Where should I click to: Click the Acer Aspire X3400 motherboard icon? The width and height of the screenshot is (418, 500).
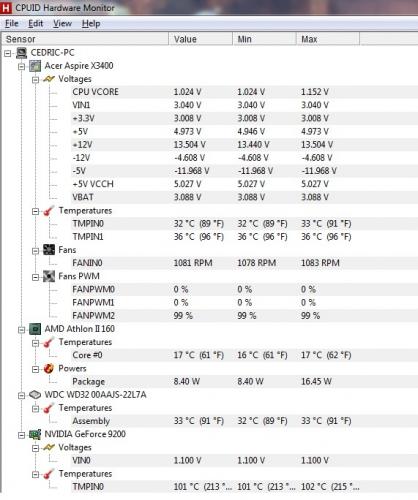tap(35, 66)
